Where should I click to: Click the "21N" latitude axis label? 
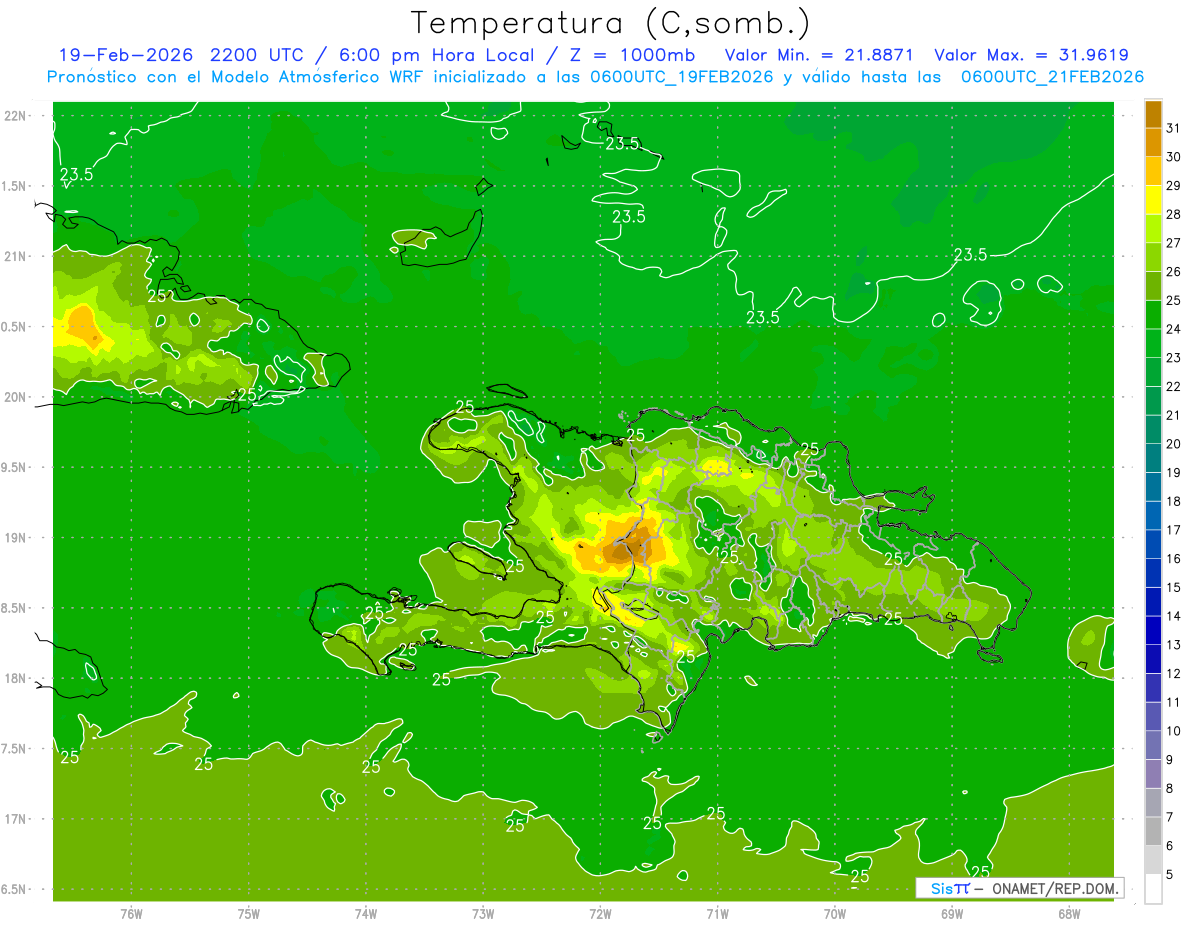pos(17,256)
